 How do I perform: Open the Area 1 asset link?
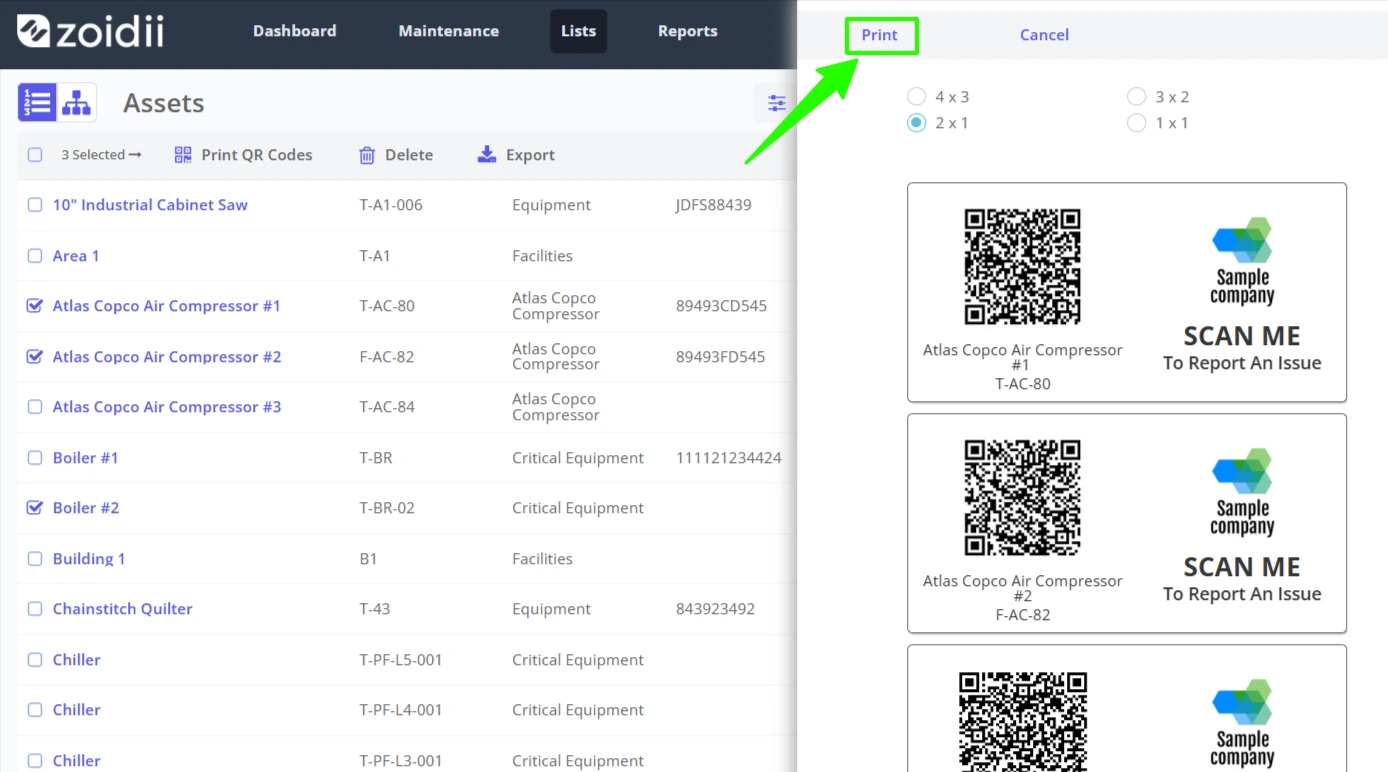(x=76, y=256)
